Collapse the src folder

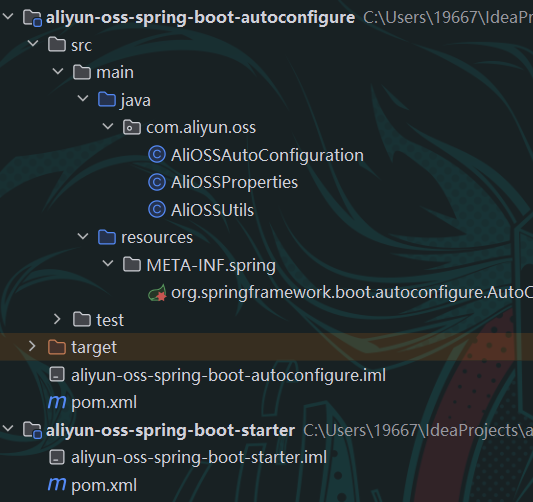click(x=33, y=44)
